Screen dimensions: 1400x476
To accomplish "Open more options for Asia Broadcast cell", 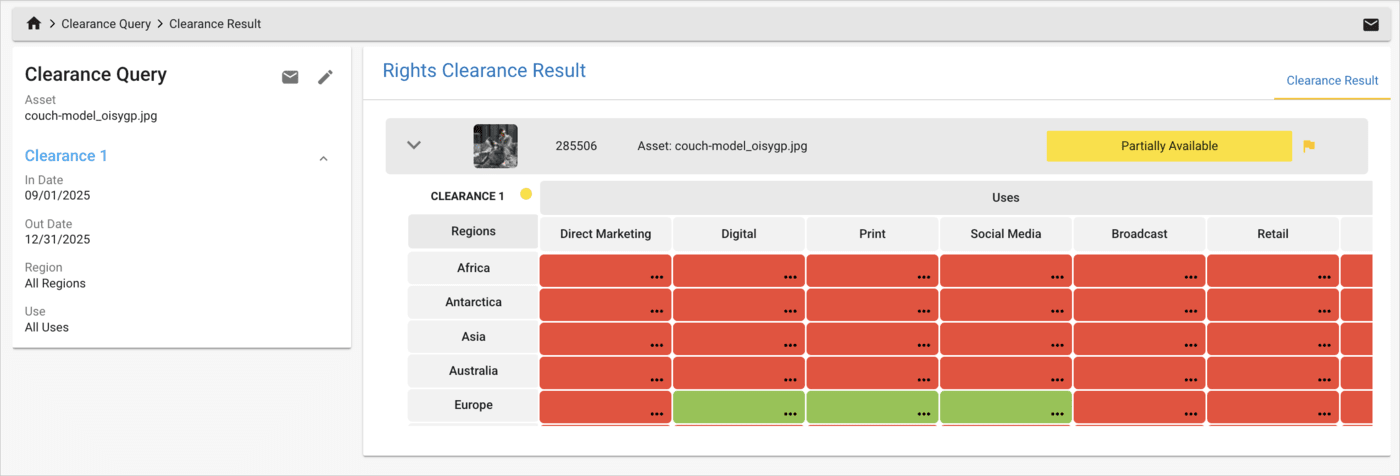I will point(1190,345).
